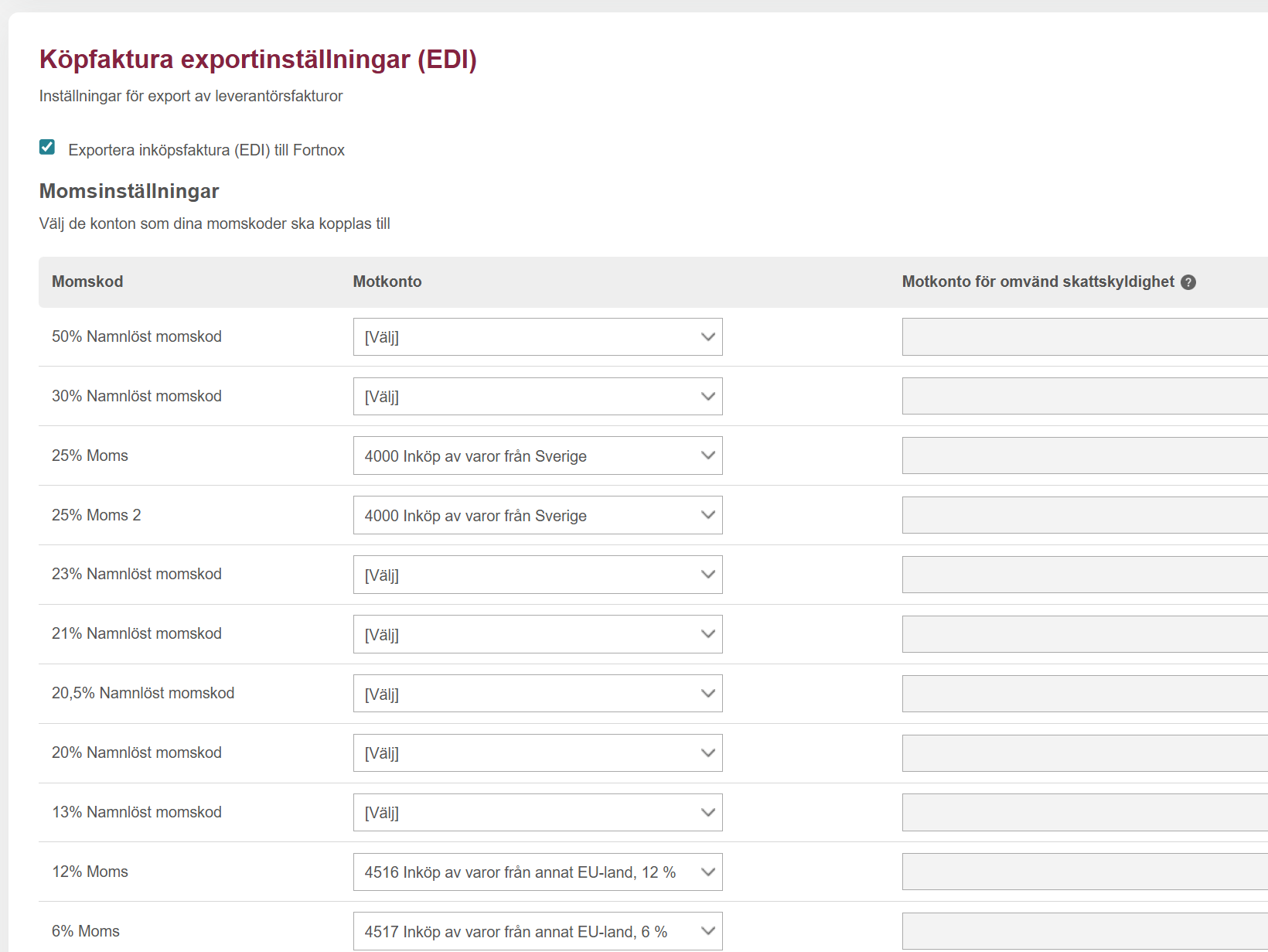The height and width of the screenshot is (952, 1268).
Task: Open Motkonto dropdown for 30% Namnlöst momskod
Action: point(537,397)
